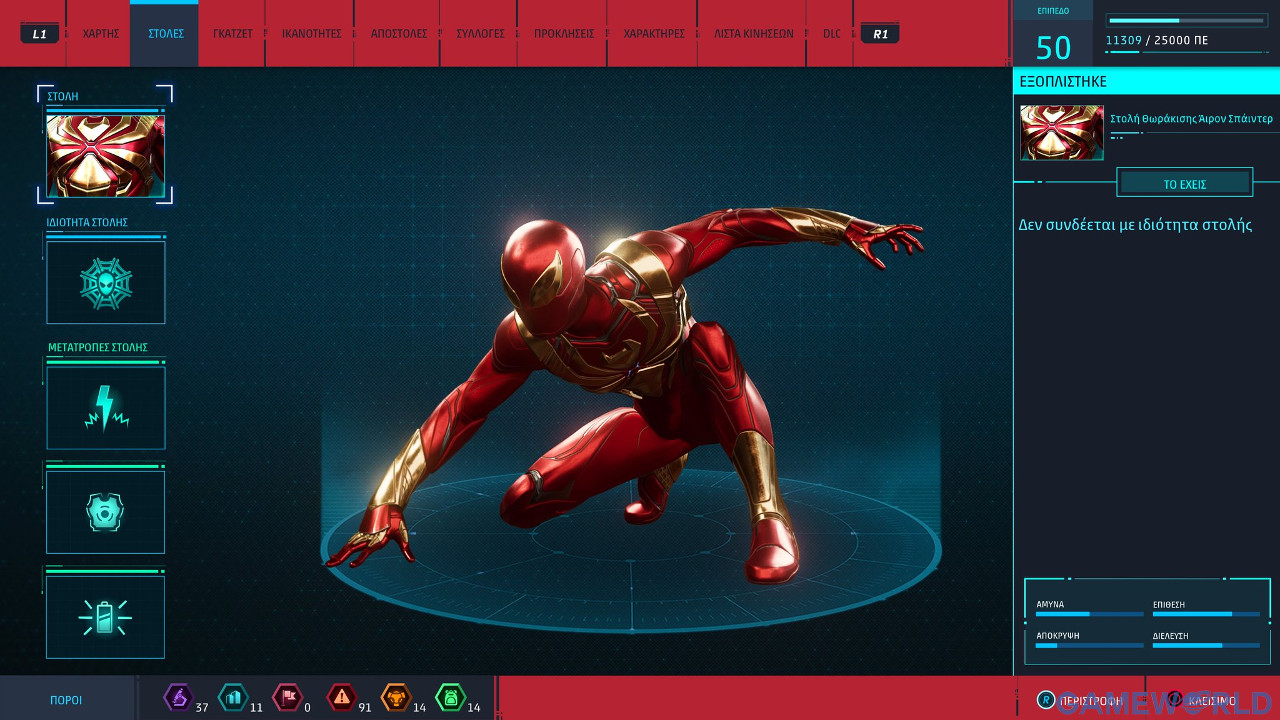The width and height of the screenshot is (1280, 720).
Task: Click the L1 previous tab indicator
Action: (x=39, y=34)
